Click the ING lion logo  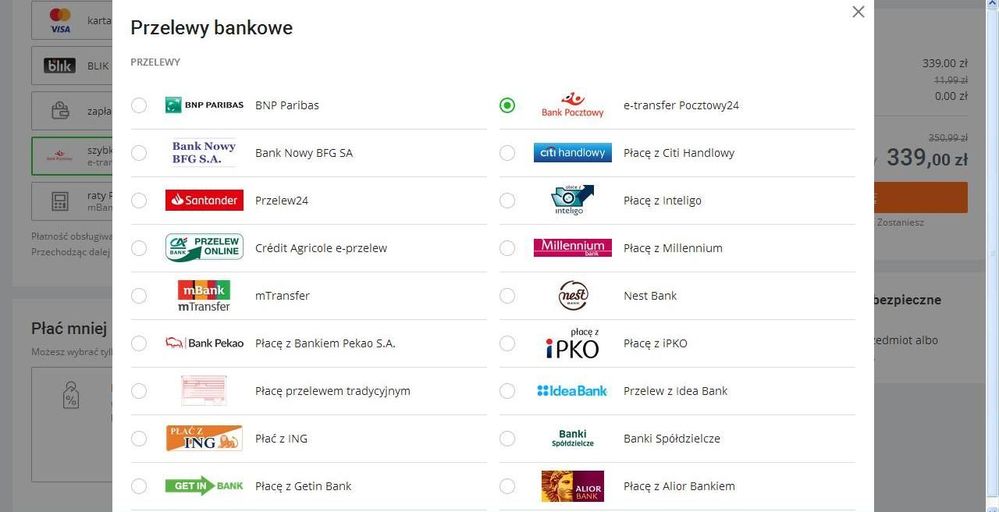click(x=204, y=438)
